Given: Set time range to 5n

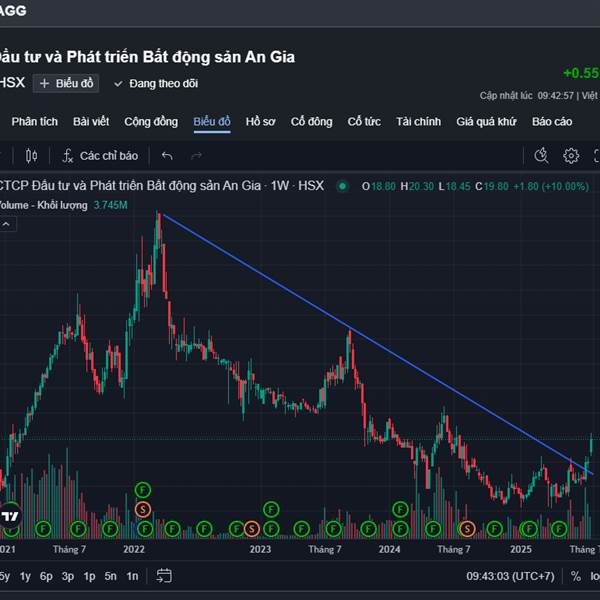Looking at the screenshot, I should [111, 576].
